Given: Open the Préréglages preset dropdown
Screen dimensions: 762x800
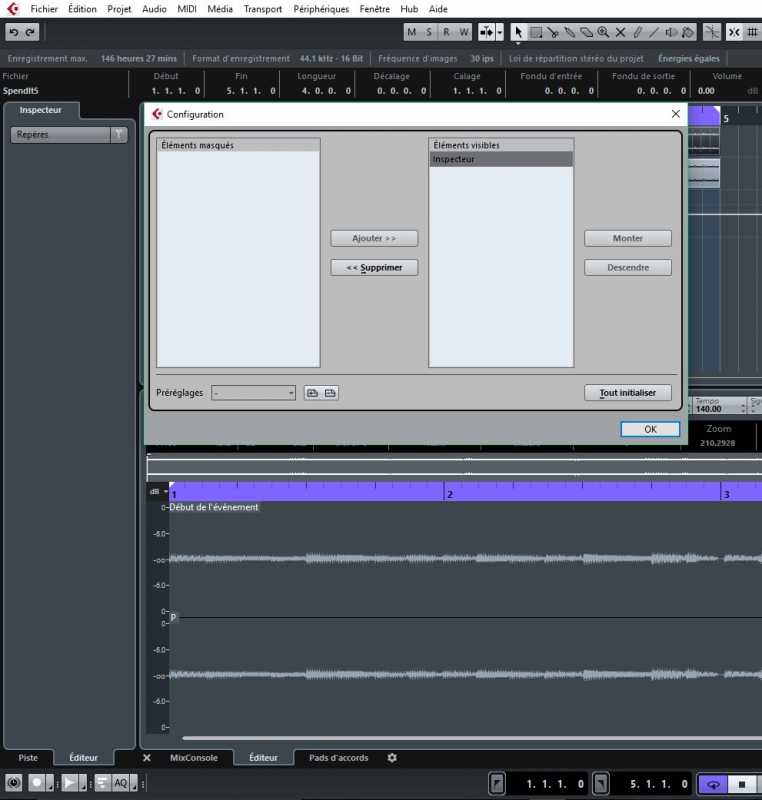Looking at the screenshot, I should pos(254,393).
